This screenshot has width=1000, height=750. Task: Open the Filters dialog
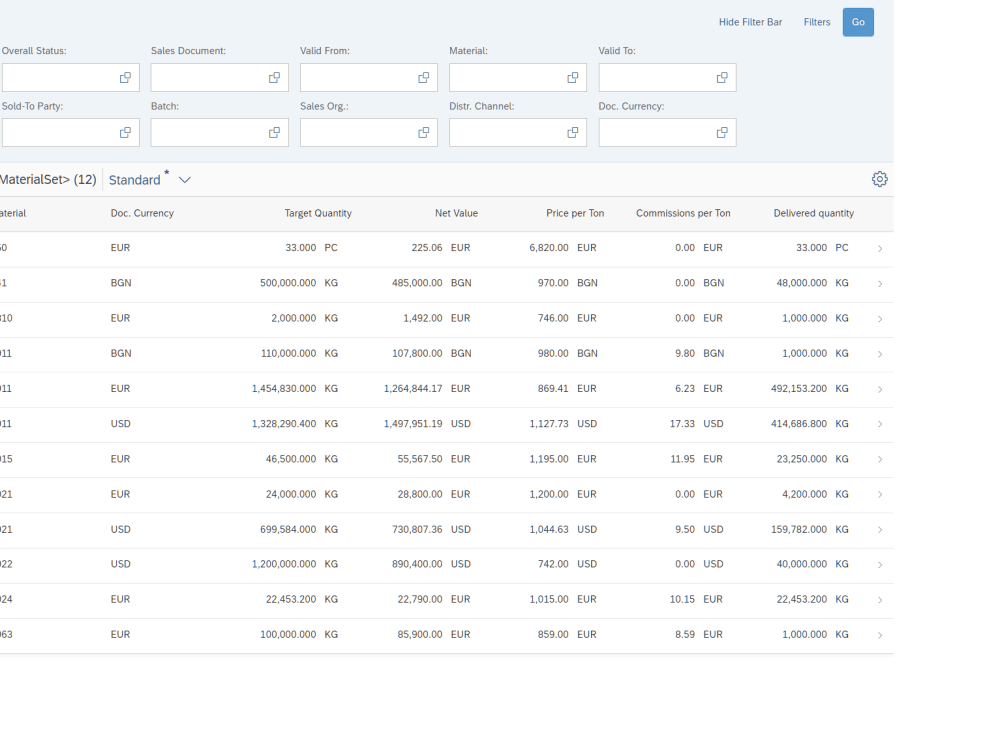pos(817,21)
